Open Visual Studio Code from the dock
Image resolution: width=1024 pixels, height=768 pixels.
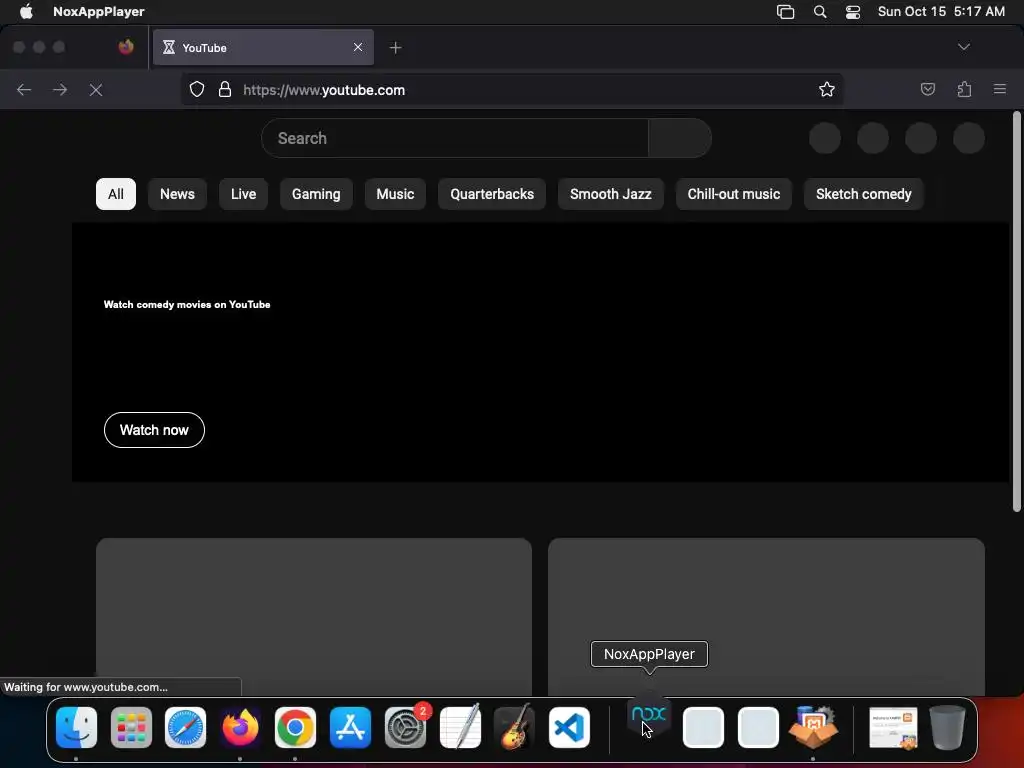(x=569, y=728)
